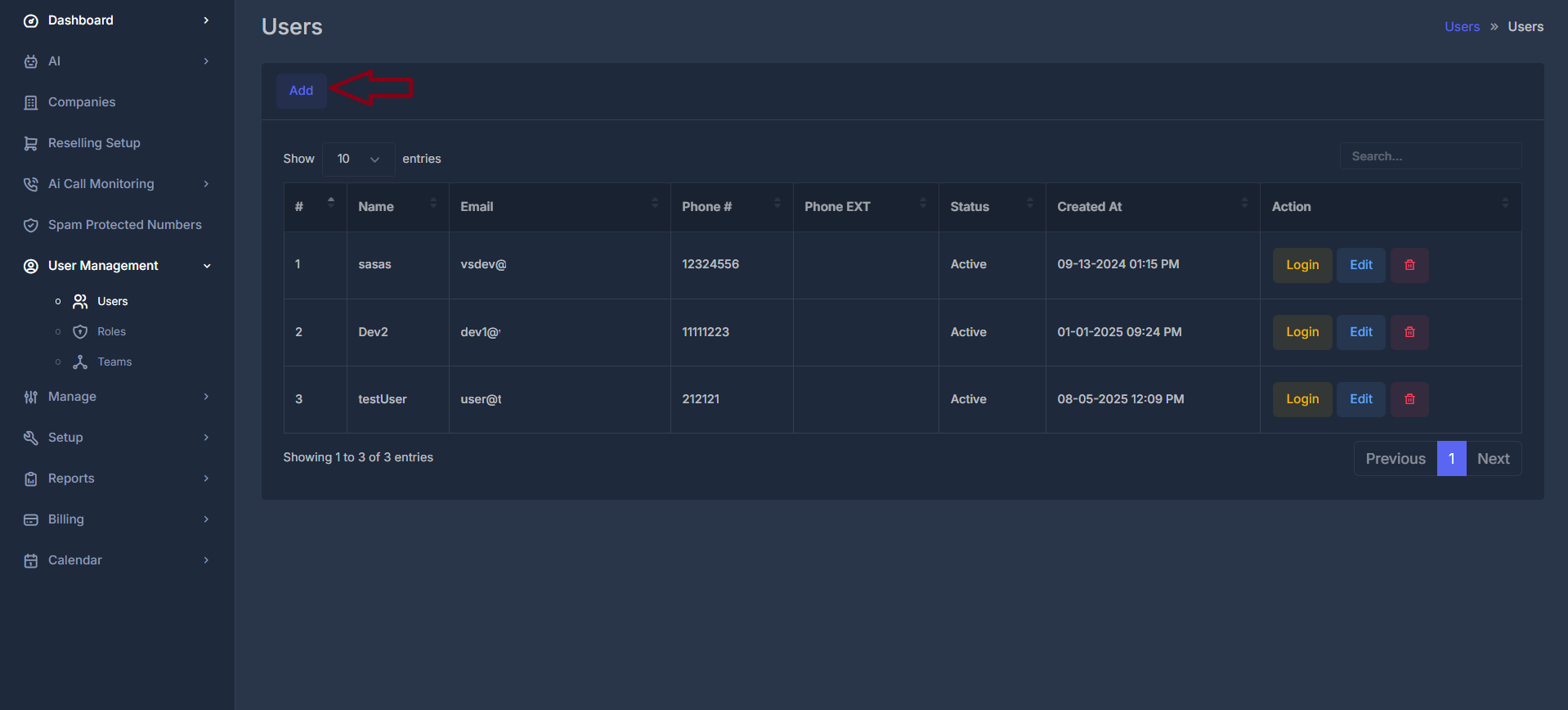Sort table by Phone # column arrows
The image size is (1568, 710).
point(777,202)
